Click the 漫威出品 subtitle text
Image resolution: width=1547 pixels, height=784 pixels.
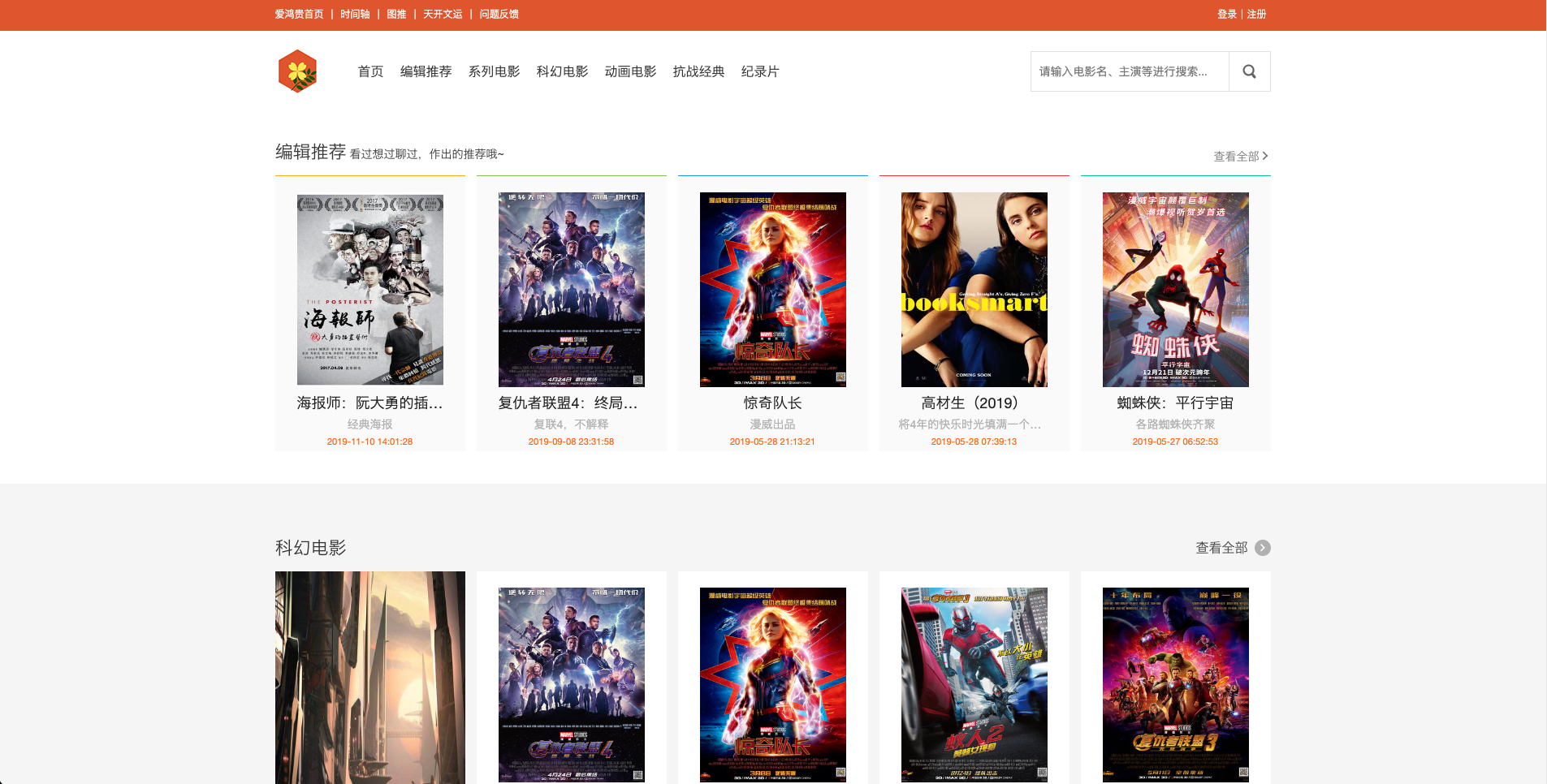pos(773,424)
